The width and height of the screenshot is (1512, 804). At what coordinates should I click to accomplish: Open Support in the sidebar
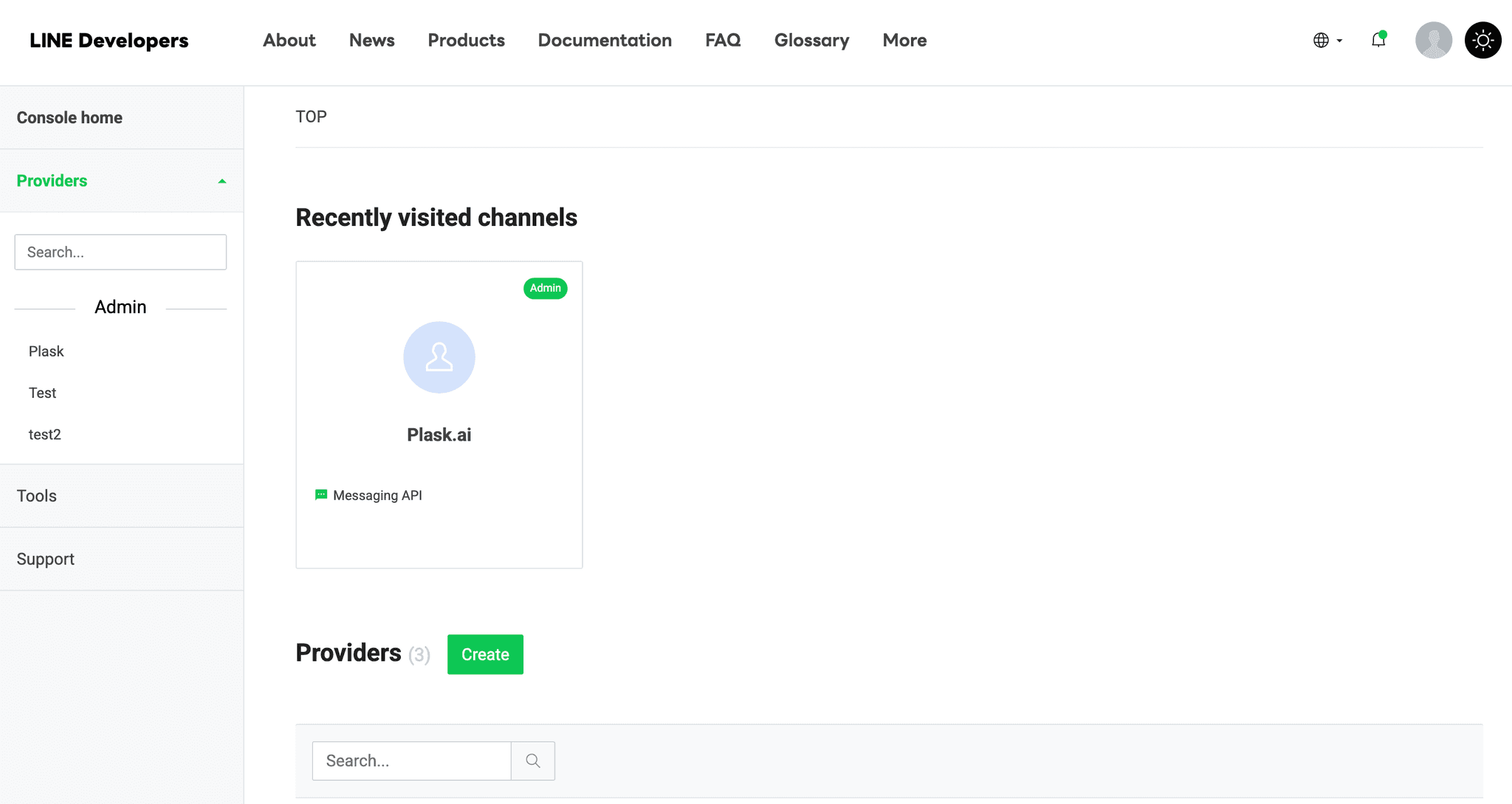[x=122, y=559]
